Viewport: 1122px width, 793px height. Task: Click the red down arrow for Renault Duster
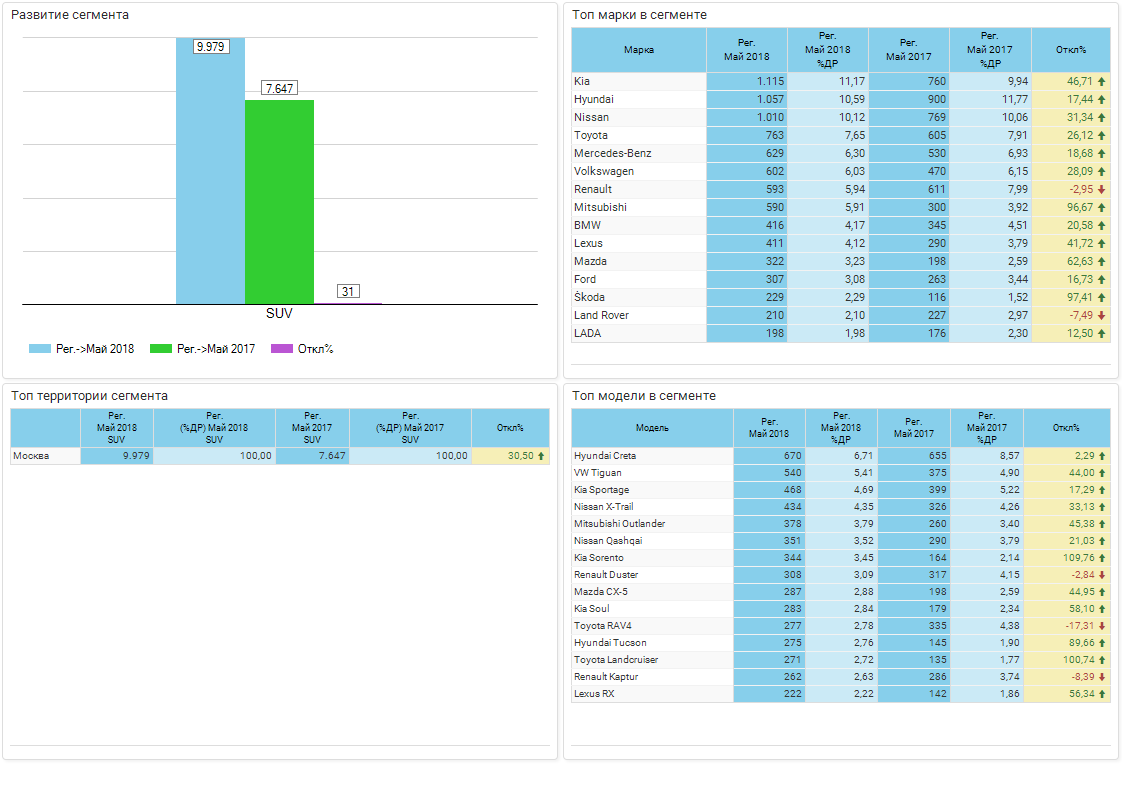click(x=1101, y=575)
